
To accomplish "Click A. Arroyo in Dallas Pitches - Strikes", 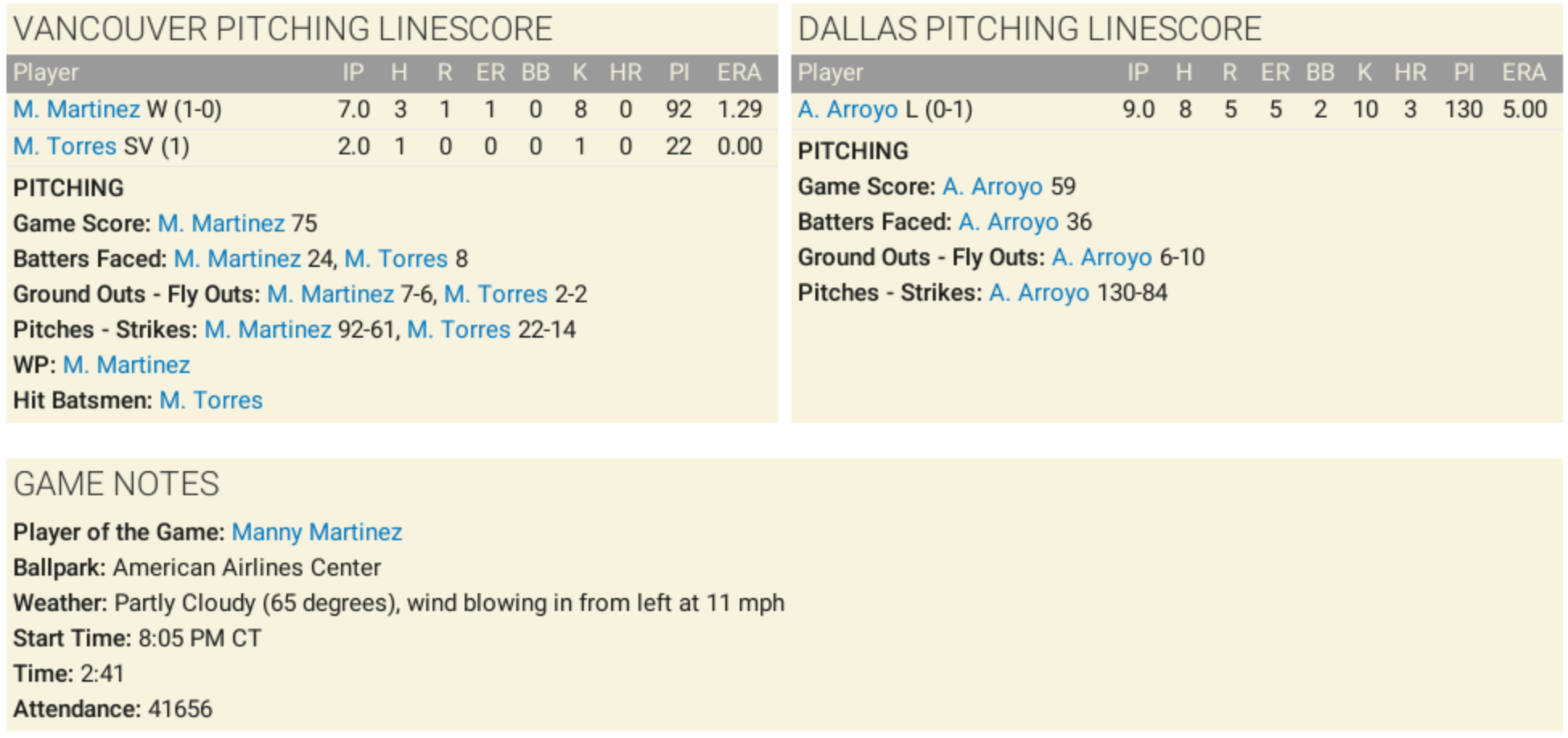I will (1039, 293).
